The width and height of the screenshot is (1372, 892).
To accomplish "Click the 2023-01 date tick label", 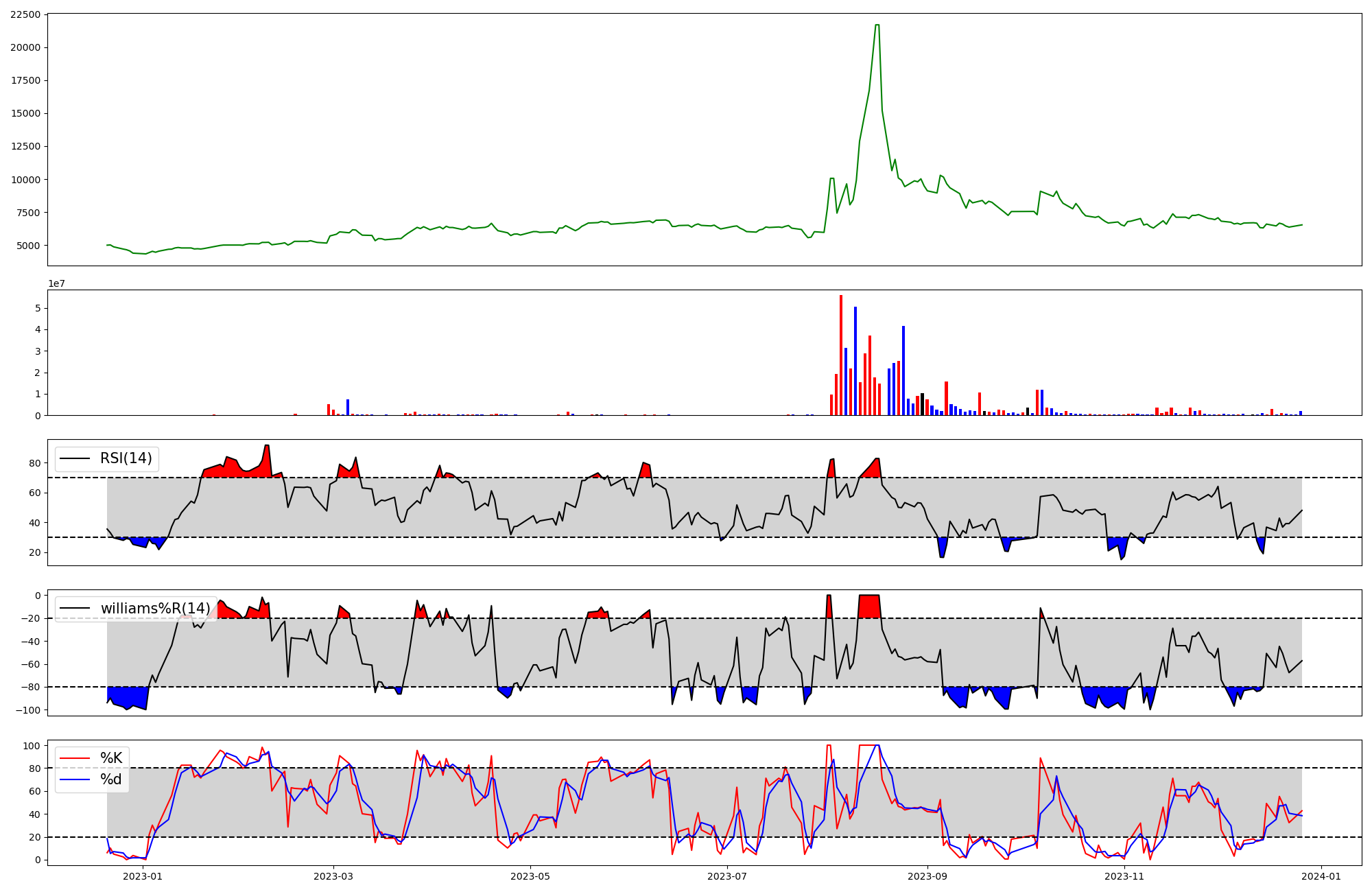I will (143, 876).
